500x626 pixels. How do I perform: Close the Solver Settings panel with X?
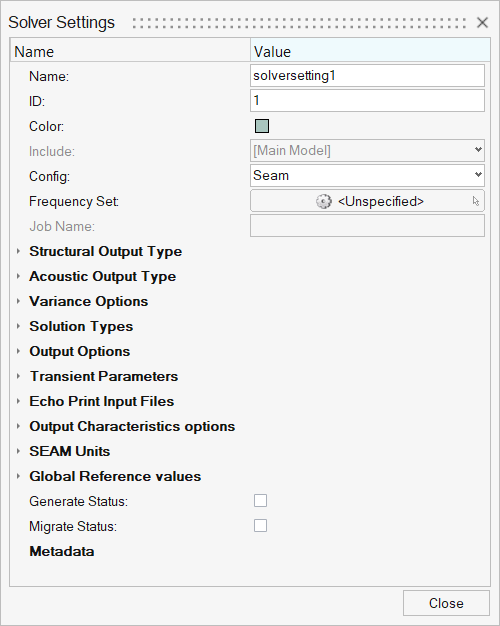[482, 23]
